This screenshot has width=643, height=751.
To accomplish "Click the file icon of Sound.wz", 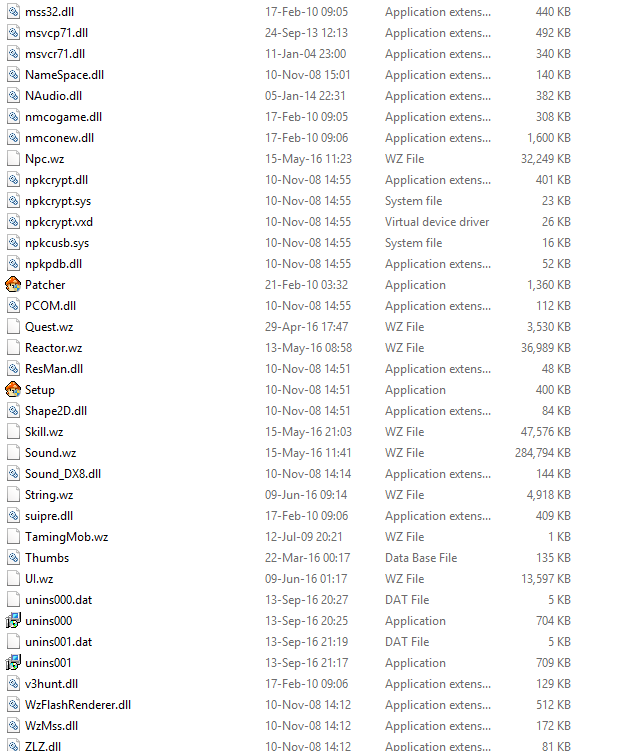I will click(13, 453).
